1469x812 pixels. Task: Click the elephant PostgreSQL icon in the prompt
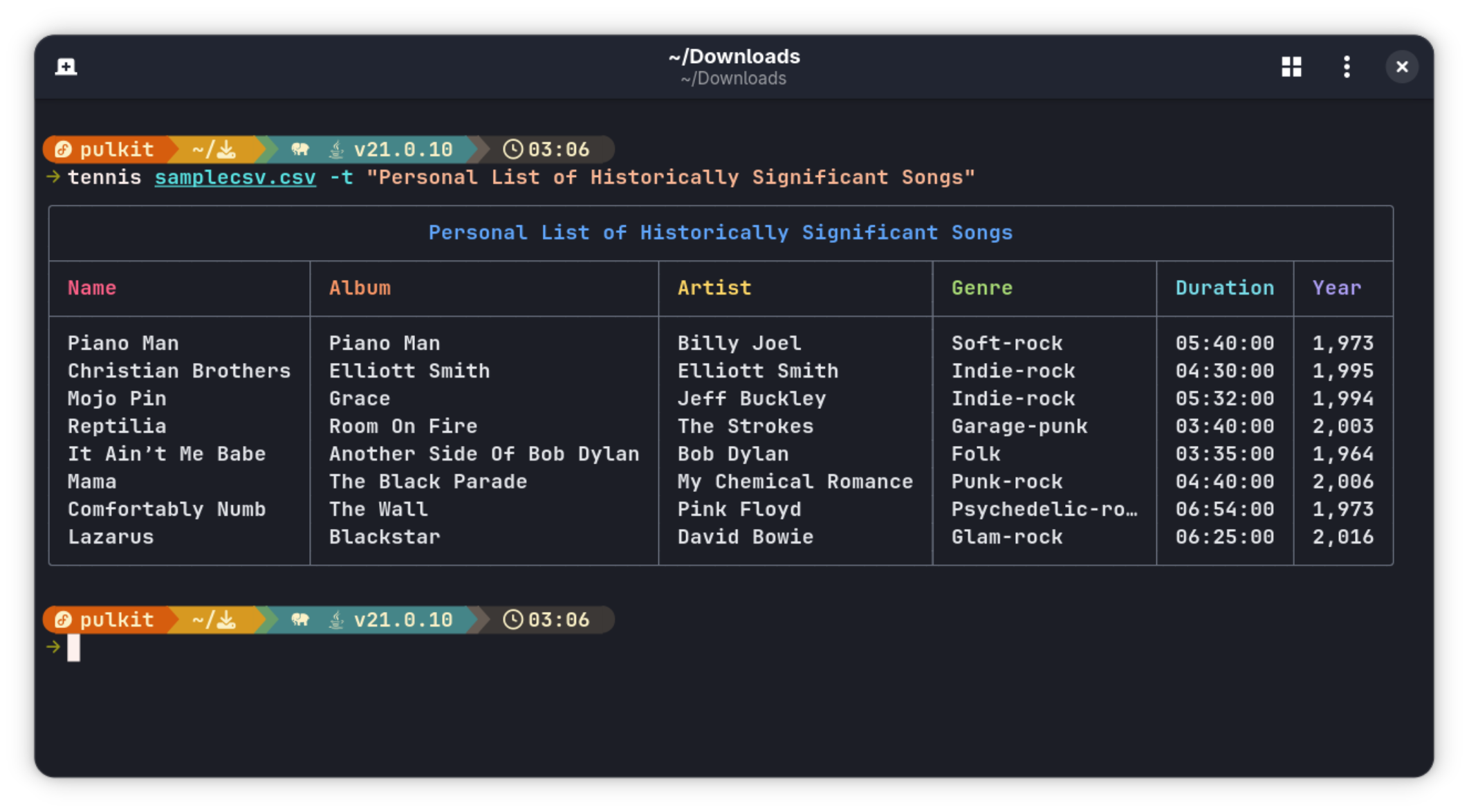tap(300, 149)
